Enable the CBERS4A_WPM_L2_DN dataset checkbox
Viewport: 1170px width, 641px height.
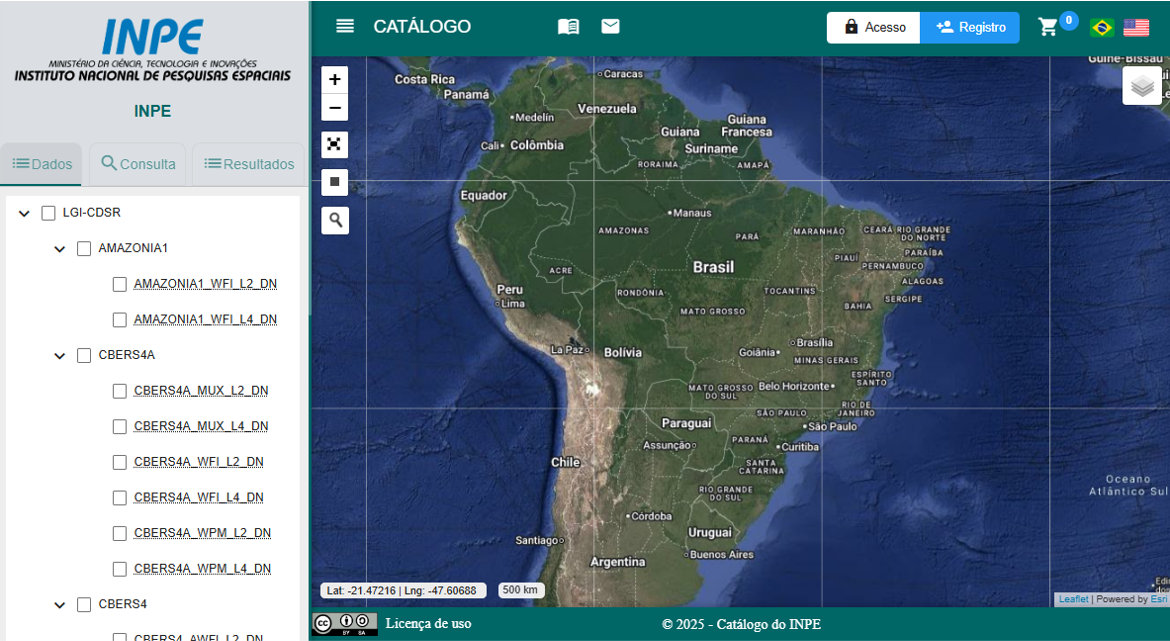coord(120,533)
